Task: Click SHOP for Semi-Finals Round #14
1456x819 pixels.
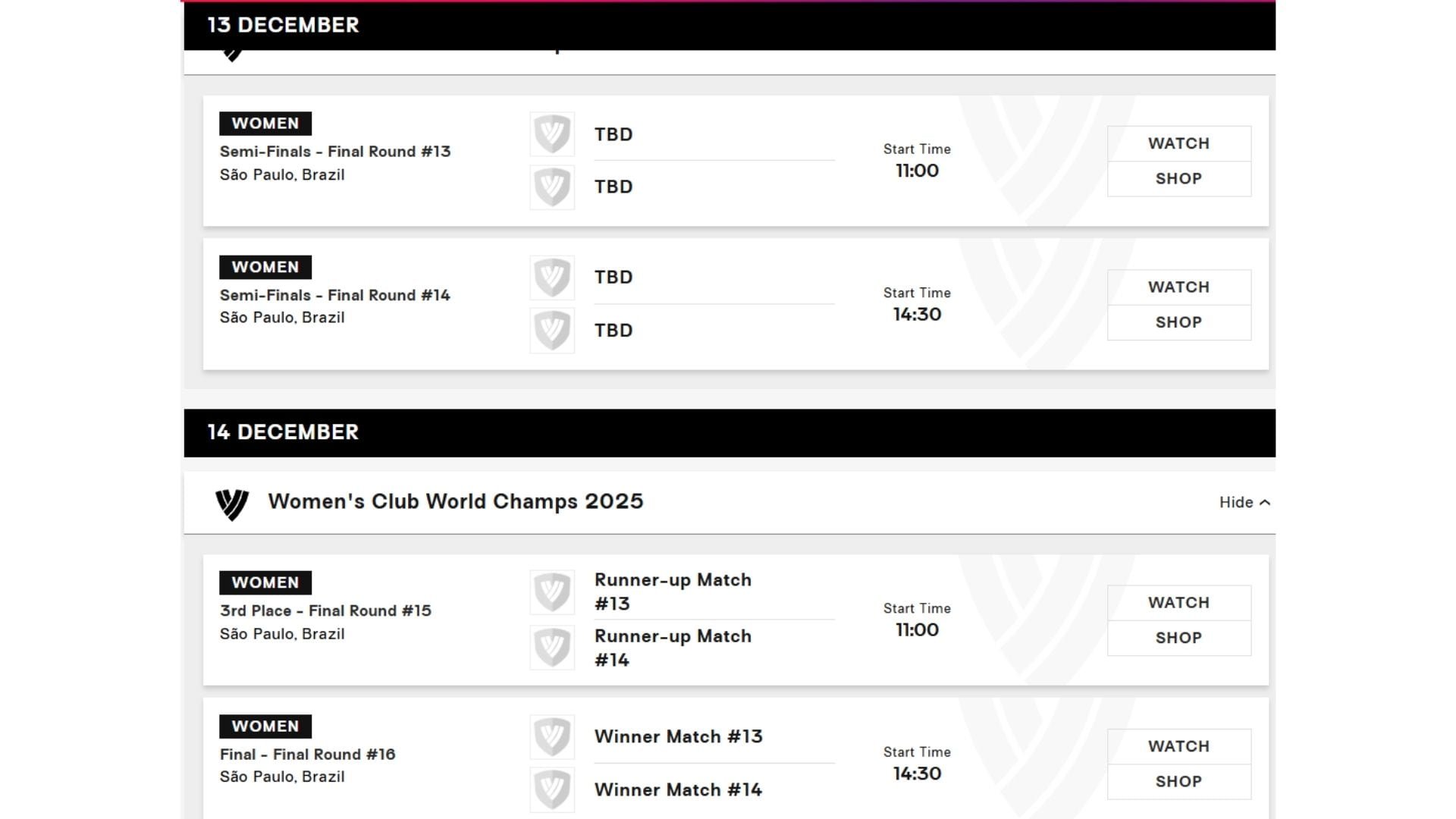Action: click(x=1178, y=322)
